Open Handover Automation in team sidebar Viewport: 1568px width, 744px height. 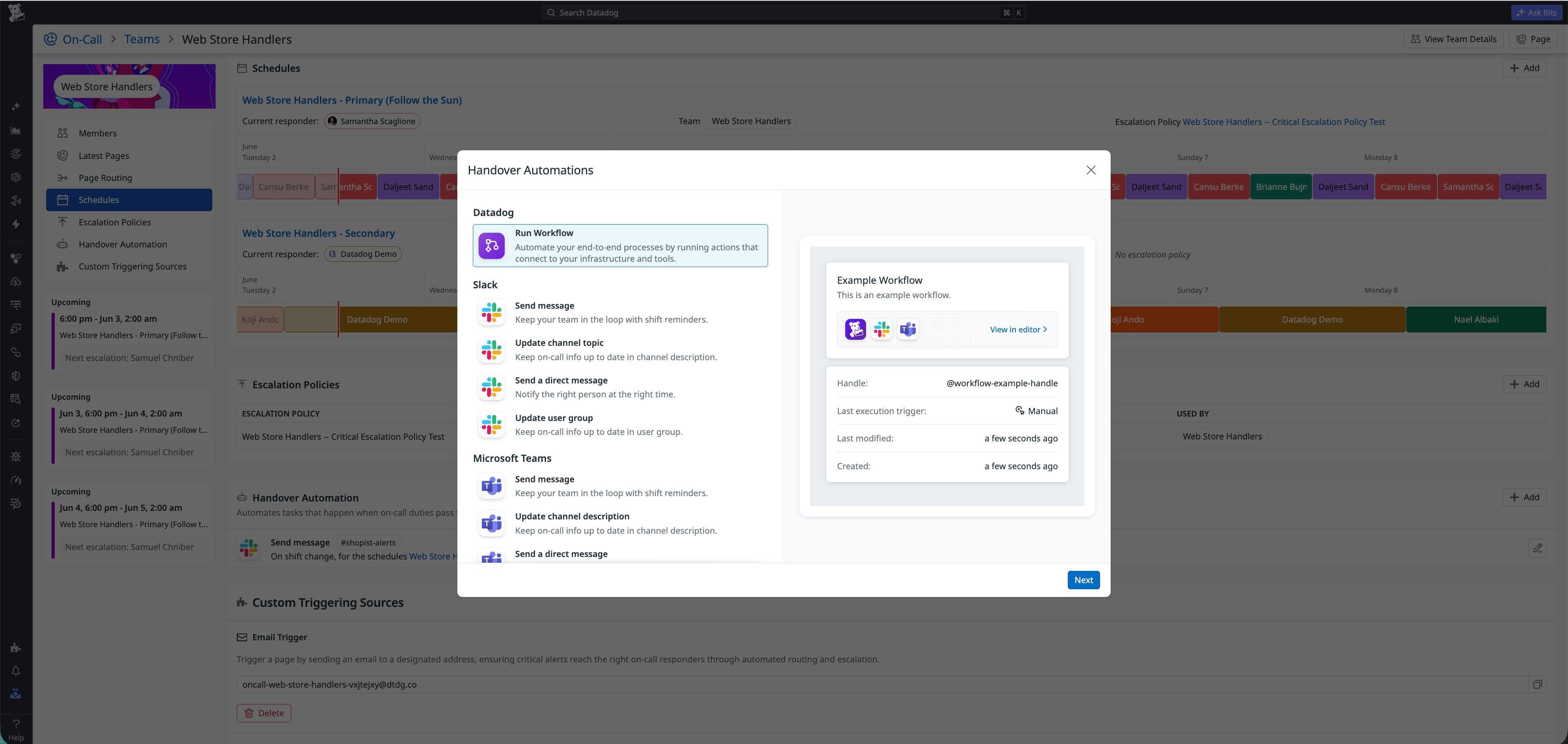[x=129, y=244]
